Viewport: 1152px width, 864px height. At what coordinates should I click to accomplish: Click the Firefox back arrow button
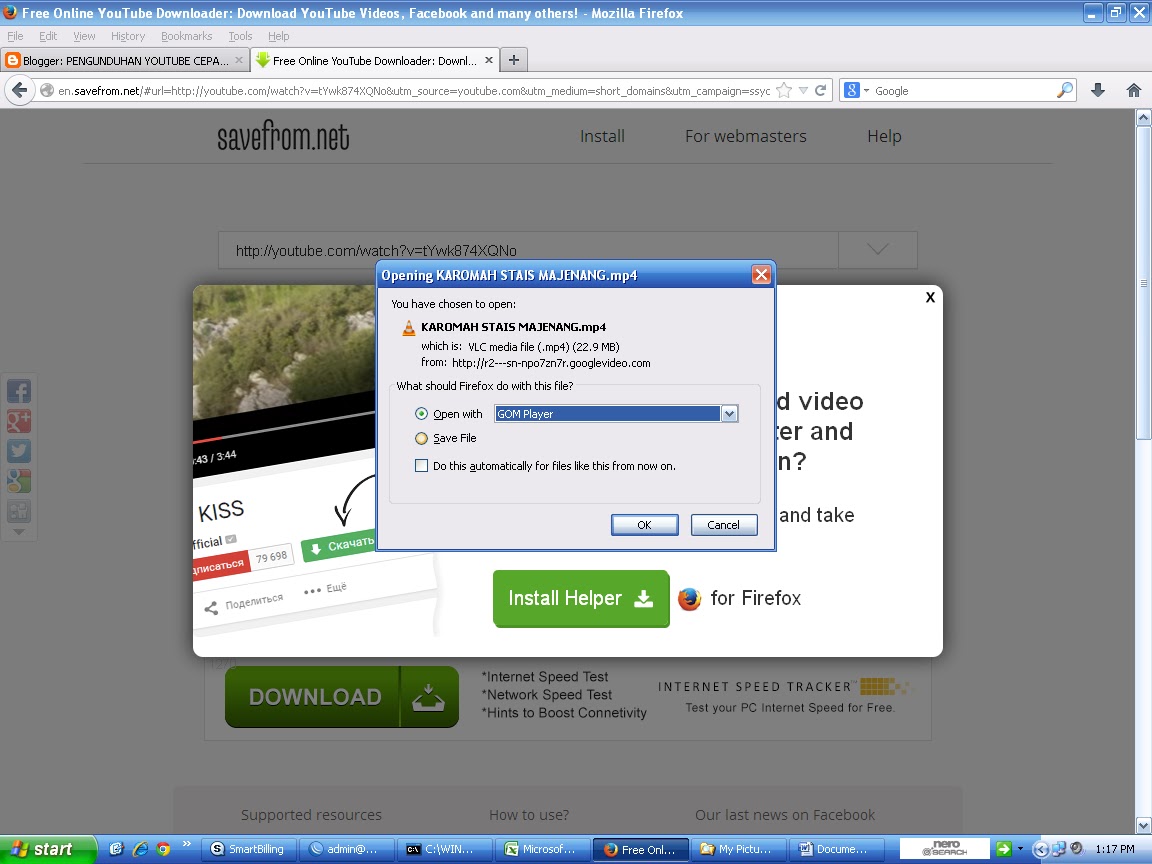point(20,90)
